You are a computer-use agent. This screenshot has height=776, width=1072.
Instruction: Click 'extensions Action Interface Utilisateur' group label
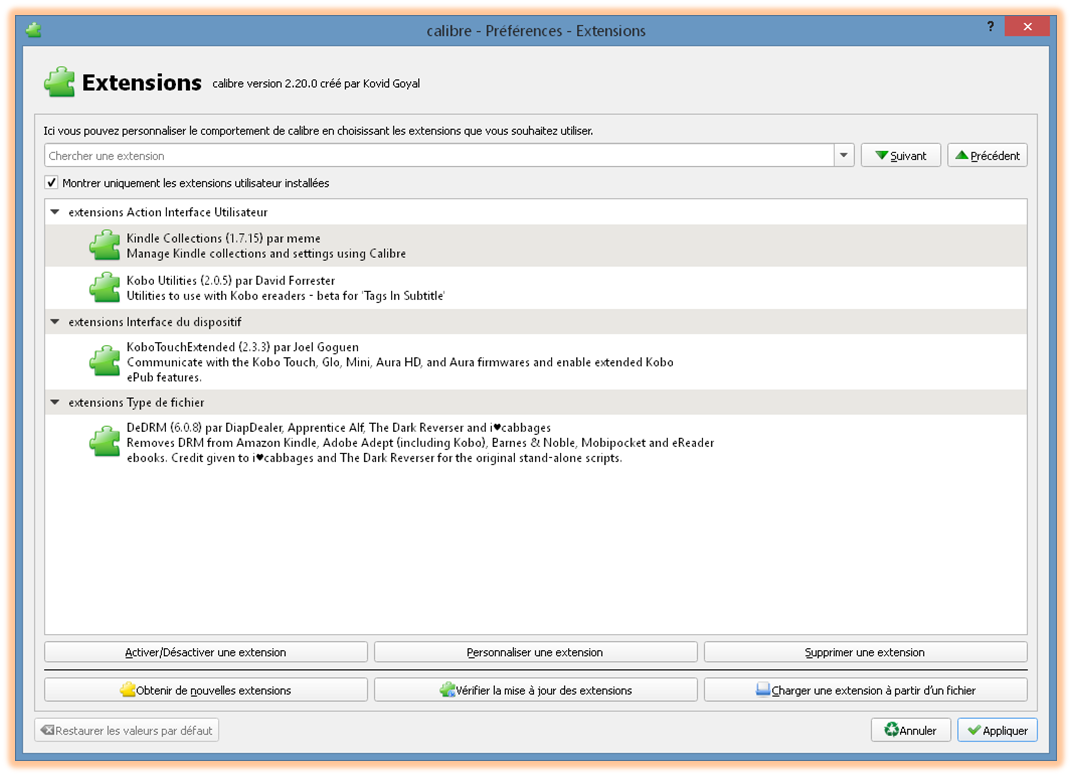[x=168, y=212]
